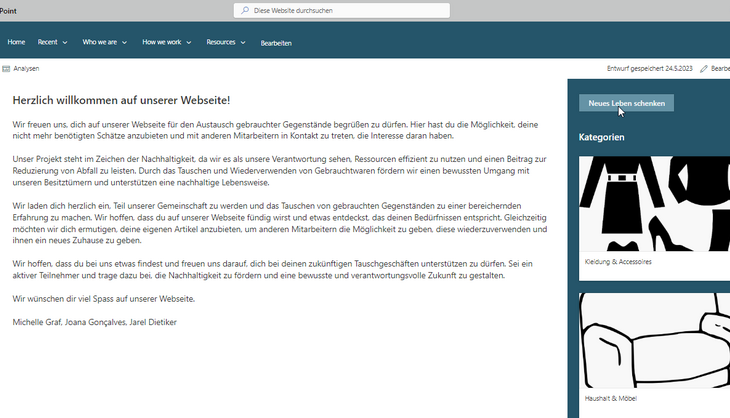
Task: Click 'Entwurf gespeichert 24.5.2023' status text
Action: tap(649, 68)
